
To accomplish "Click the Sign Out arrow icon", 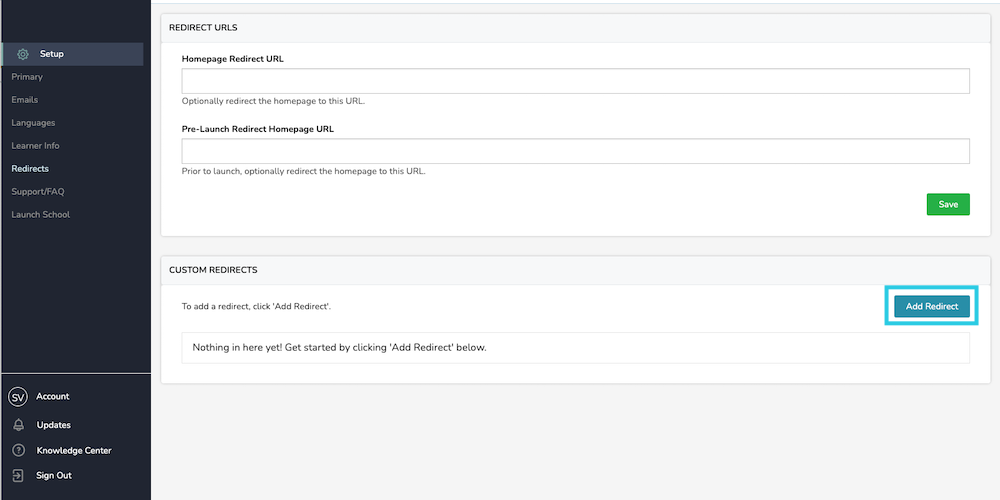I will pyautogui.click(x=18, y=476).
